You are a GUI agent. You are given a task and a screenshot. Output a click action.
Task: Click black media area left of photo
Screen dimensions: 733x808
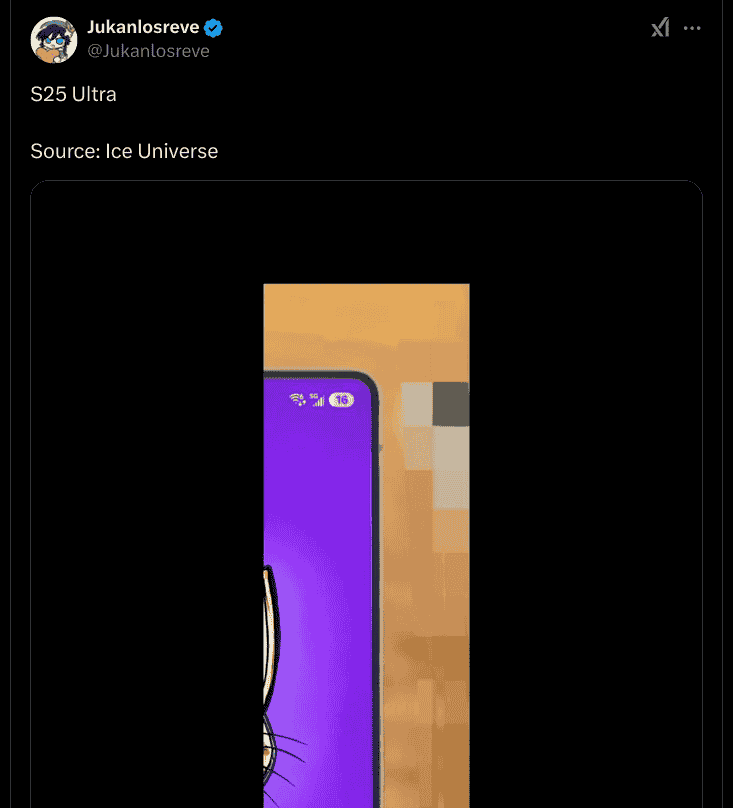[x=147, y=495]
